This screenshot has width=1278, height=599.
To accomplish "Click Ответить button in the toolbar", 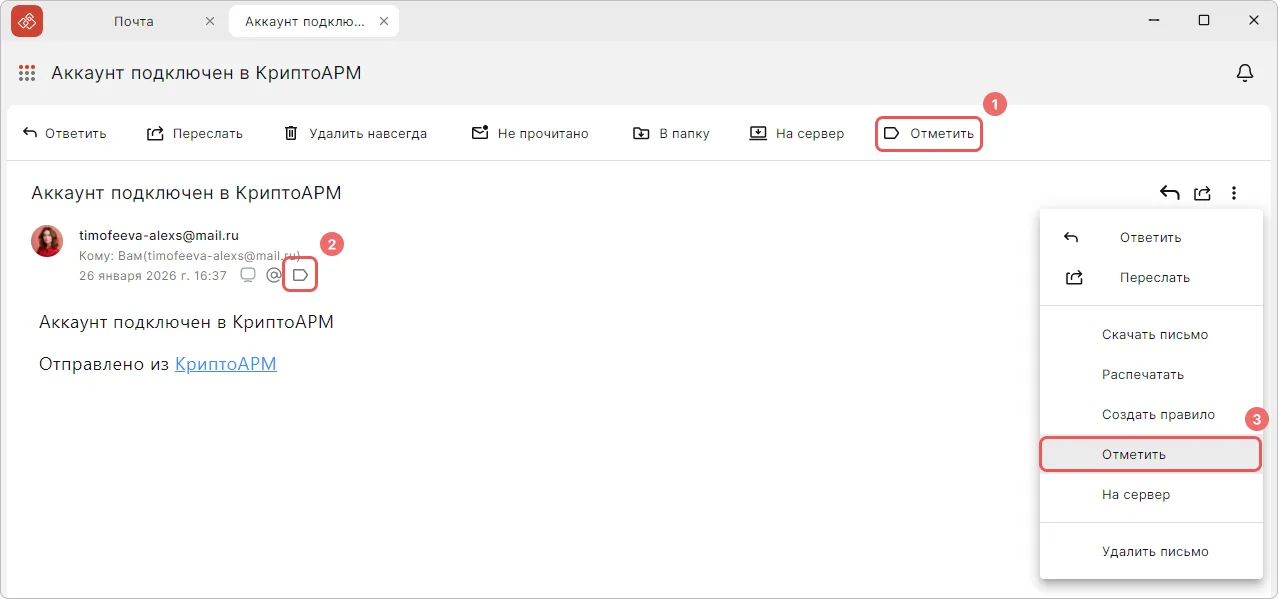I will point(64,133).
